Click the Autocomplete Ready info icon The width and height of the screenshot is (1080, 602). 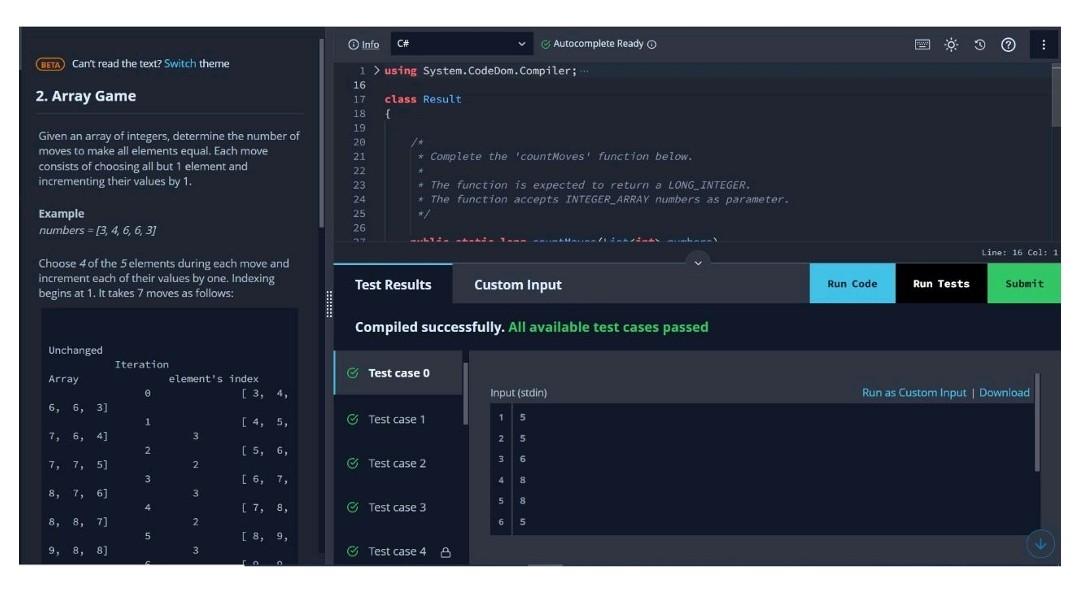coord(652,44)
